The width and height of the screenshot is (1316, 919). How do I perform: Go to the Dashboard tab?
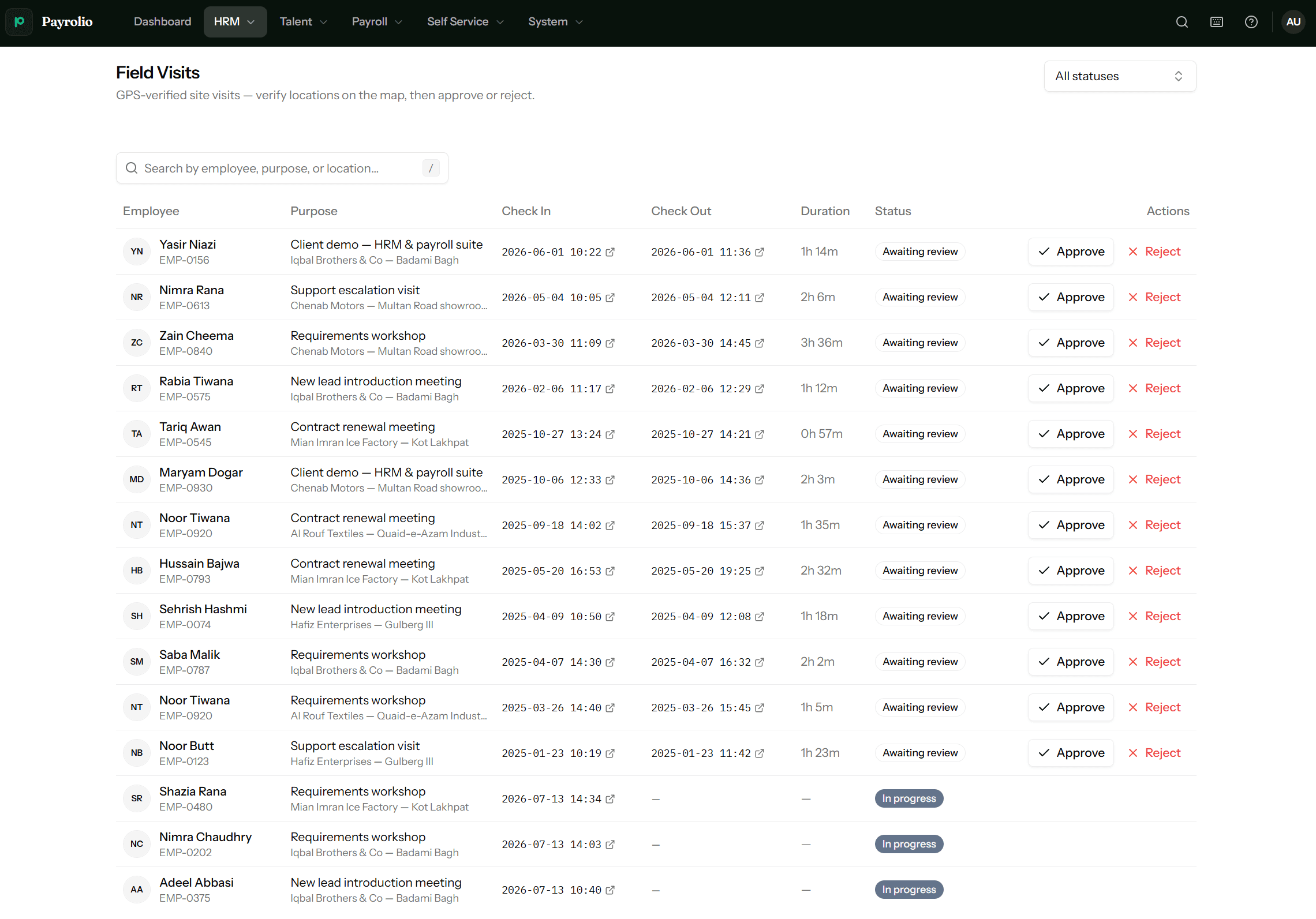click(x=162, y=22)
